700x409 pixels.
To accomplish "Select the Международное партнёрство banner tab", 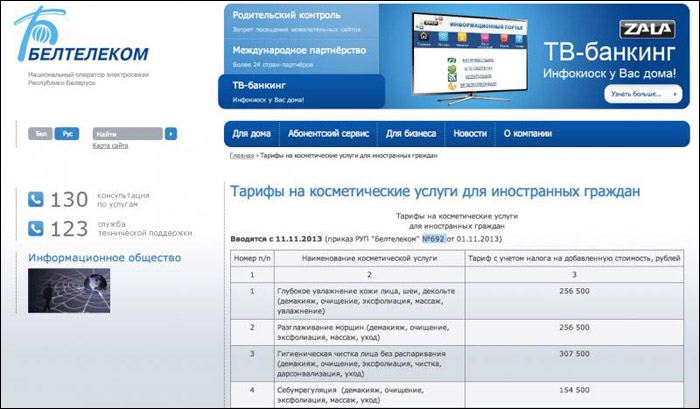I will pyautogui.click(x=300, y=54).
